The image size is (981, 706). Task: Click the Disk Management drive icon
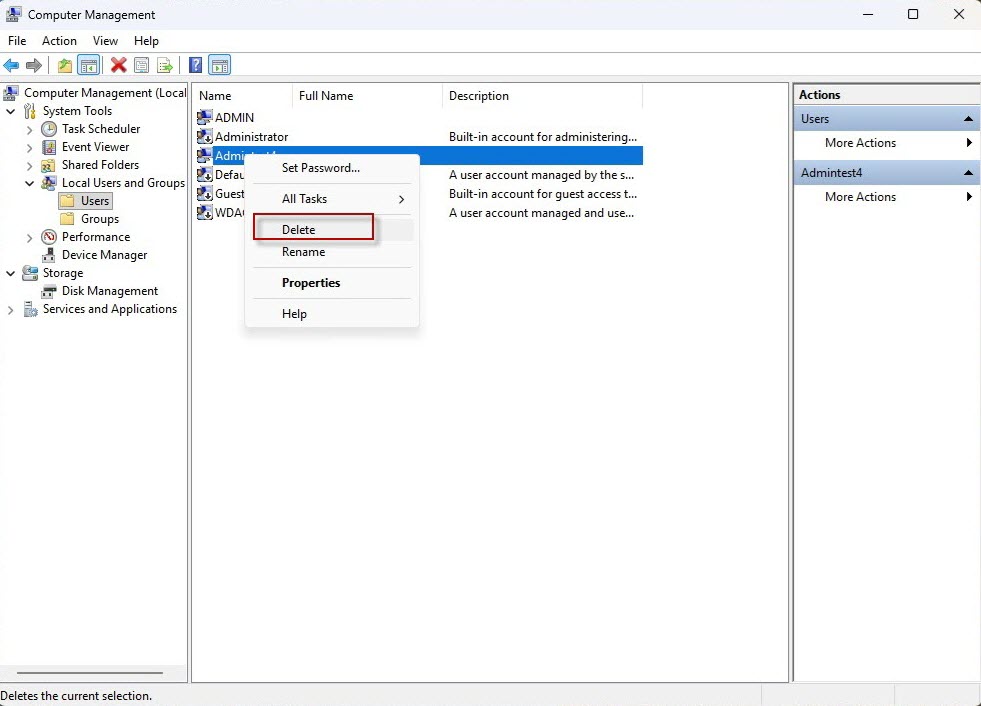(x=49, y=291)
